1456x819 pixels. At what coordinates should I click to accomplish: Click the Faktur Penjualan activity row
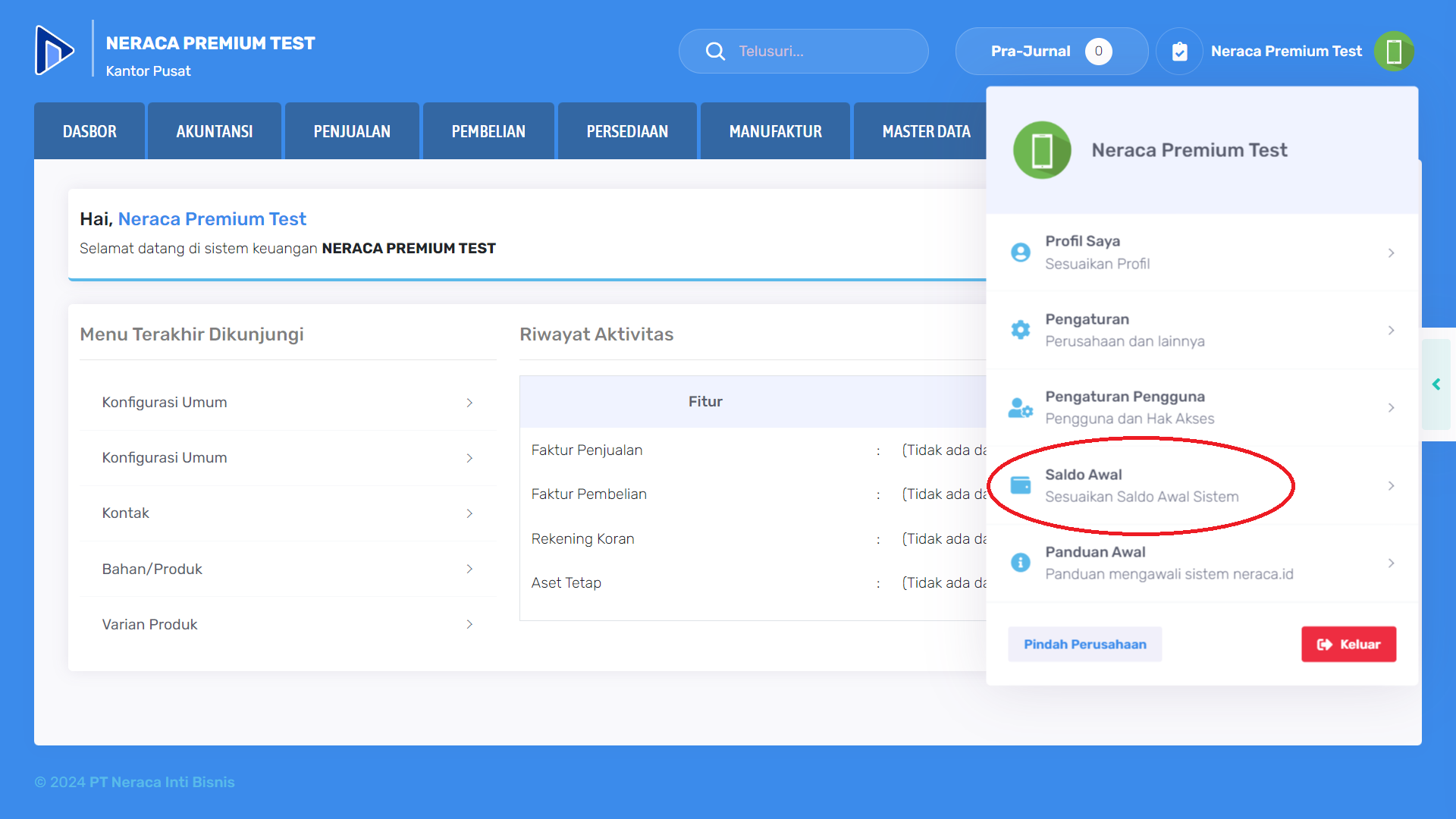[x=753, y=450]
